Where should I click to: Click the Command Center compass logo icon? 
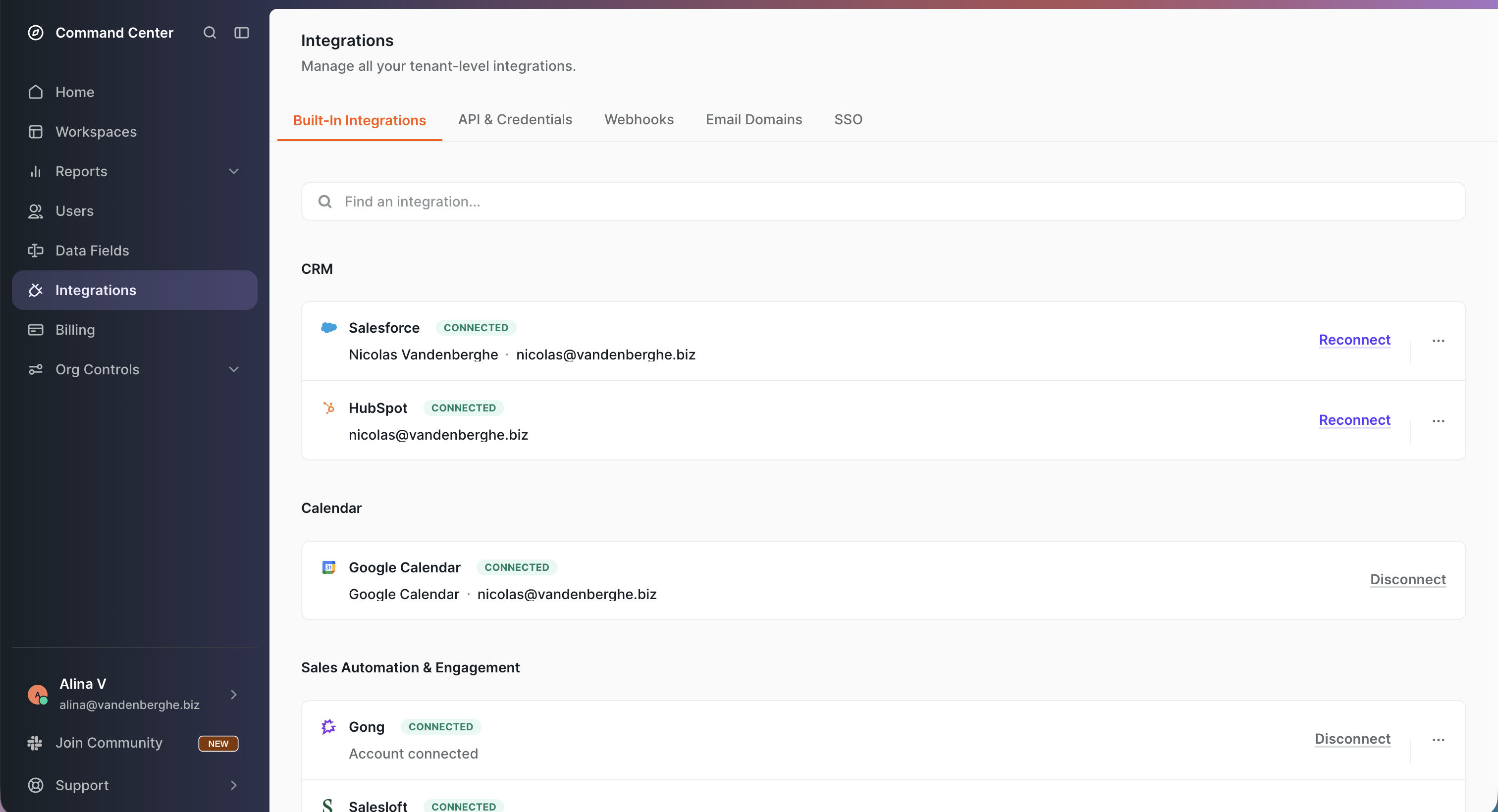pyautogui.click(x=36, y=33)
